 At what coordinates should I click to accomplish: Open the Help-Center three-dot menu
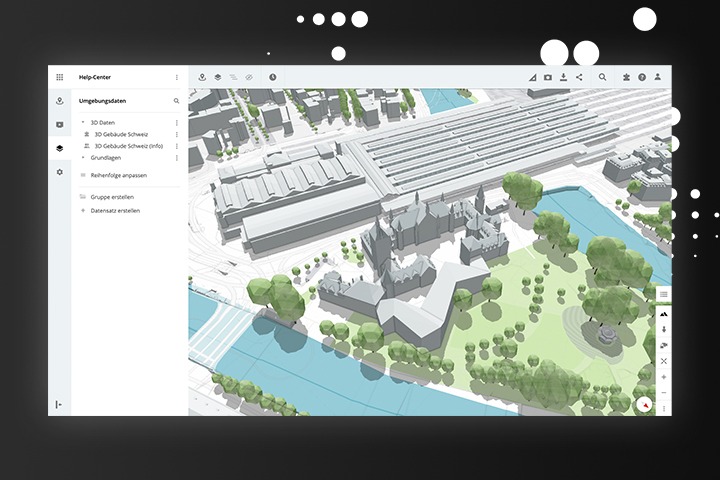(177, 77)
